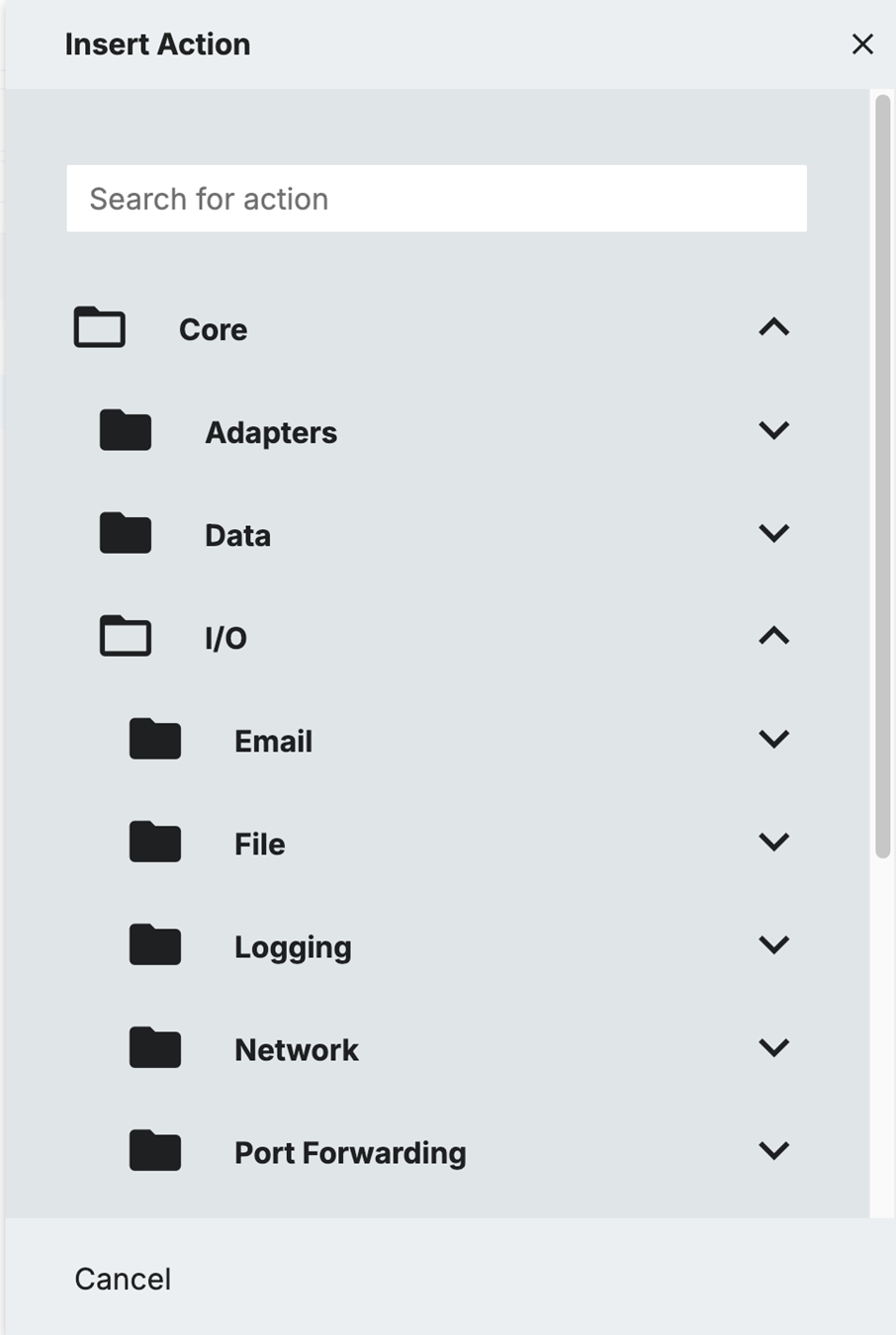Viewport: 896px width, 1335px height.
Task: Select the Port Forwarding label
Action: 350,1153
